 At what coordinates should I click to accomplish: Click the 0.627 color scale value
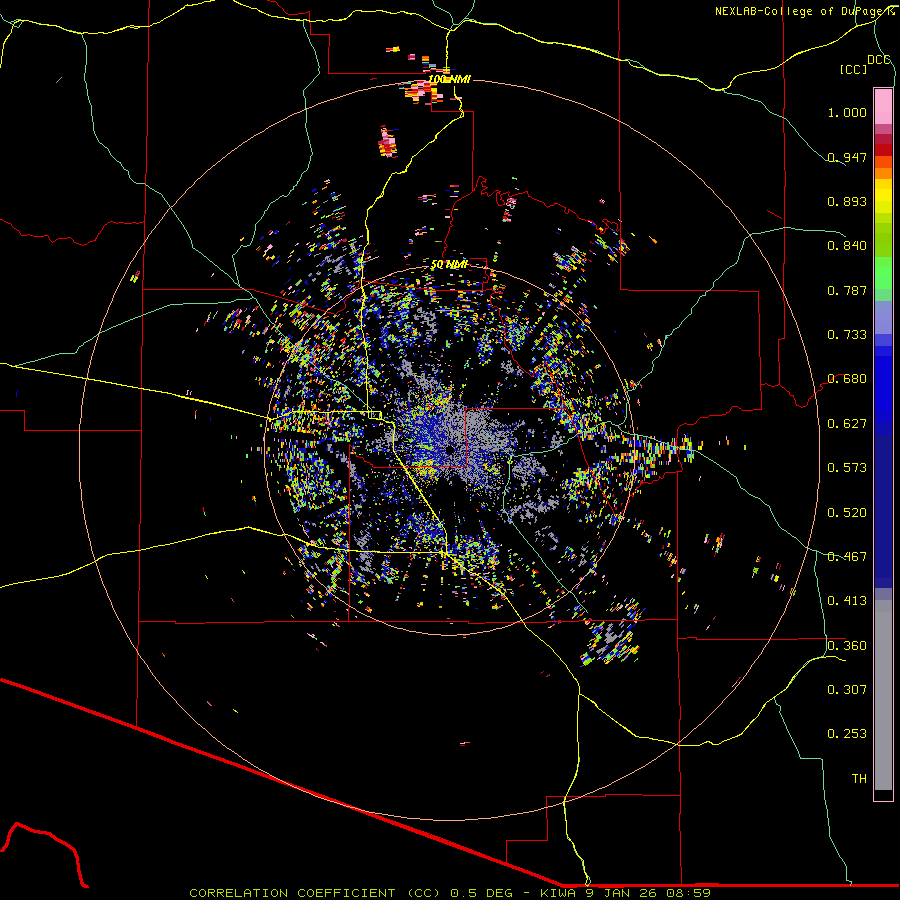click(847, 423)
